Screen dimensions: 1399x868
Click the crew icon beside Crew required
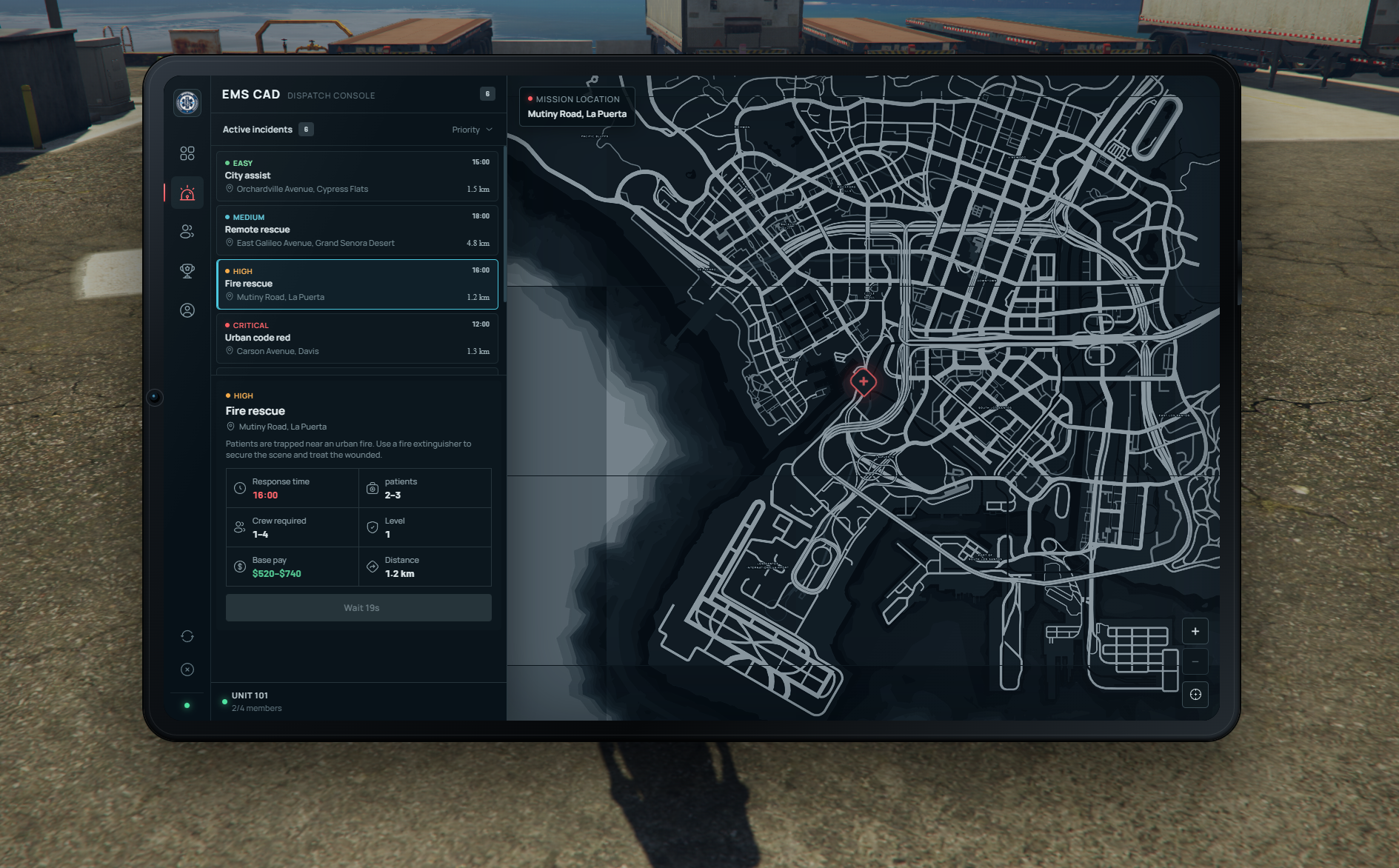tap(240, 527)
